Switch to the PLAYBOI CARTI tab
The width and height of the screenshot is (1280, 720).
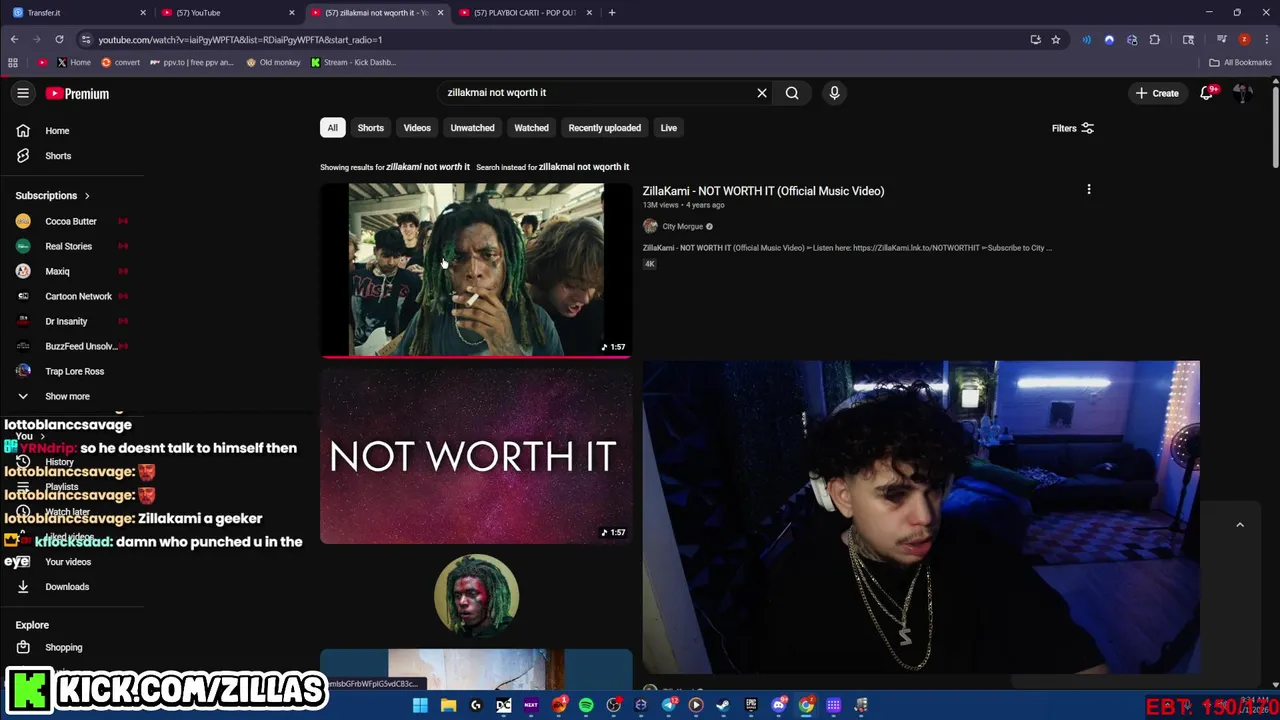(x=525, y=13)
